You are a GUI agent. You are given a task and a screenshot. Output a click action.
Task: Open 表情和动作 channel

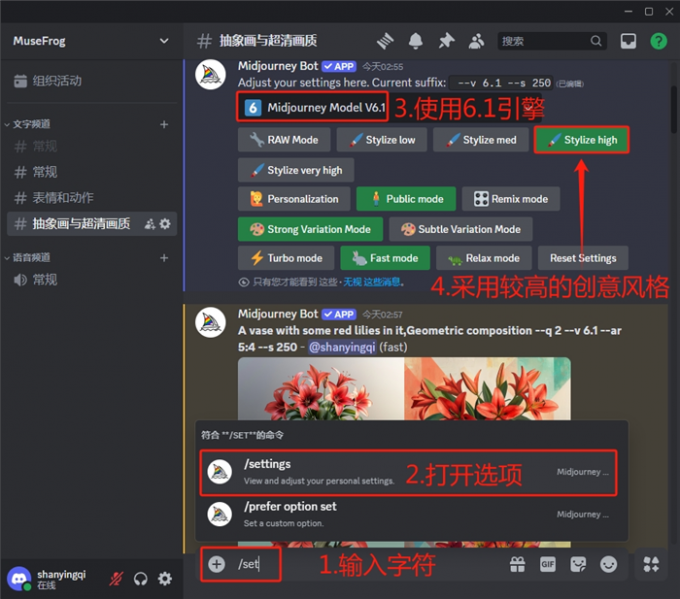[92, 198]
